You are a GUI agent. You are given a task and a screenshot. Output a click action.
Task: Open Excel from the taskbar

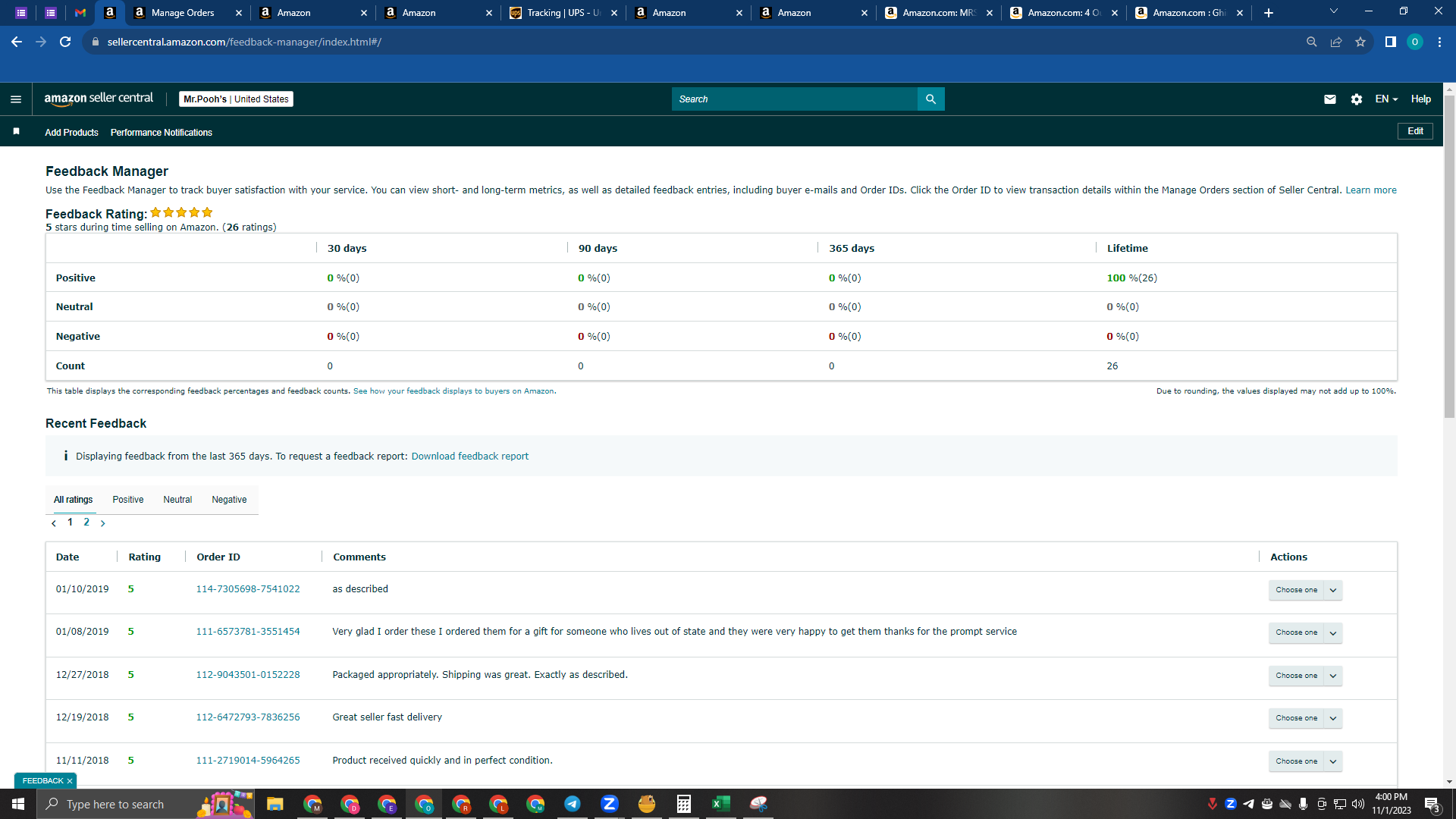721,804
